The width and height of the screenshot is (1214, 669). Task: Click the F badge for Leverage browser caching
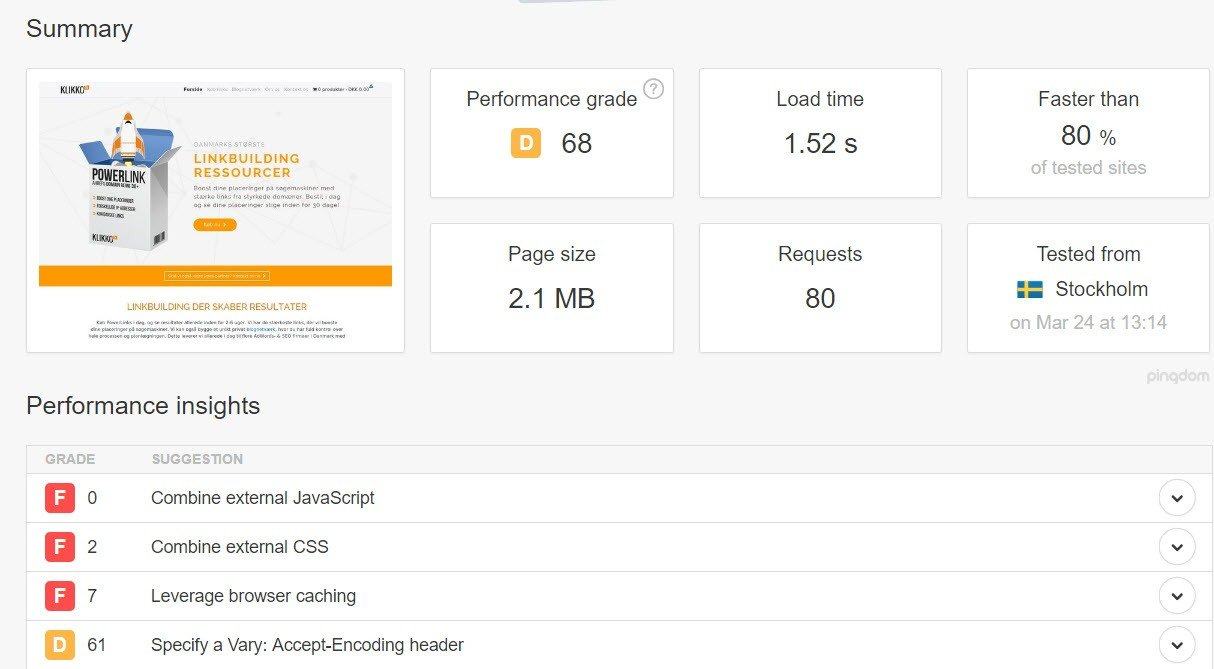(60, 596)
